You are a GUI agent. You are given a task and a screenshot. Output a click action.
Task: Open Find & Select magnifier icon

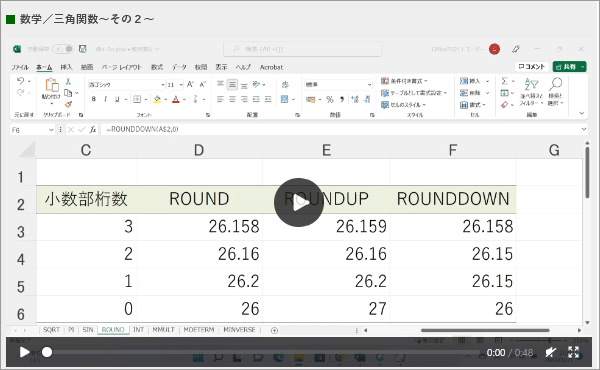click(x=555, y=83)
